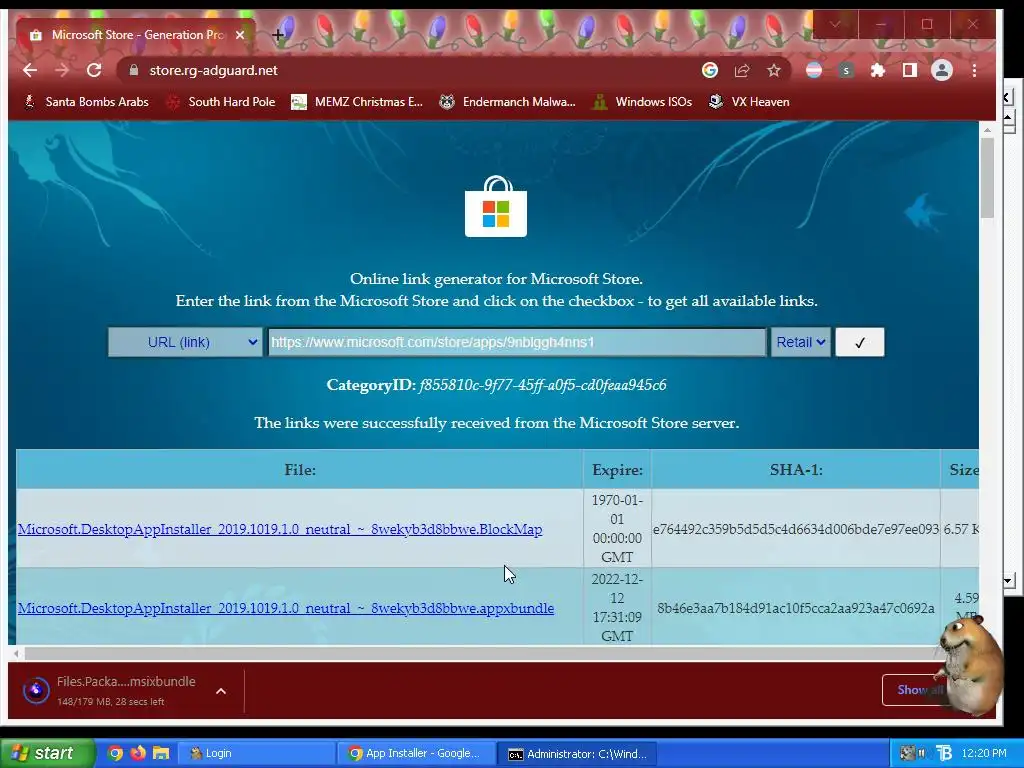Click the Google icon in address bar

pos(710,71)
